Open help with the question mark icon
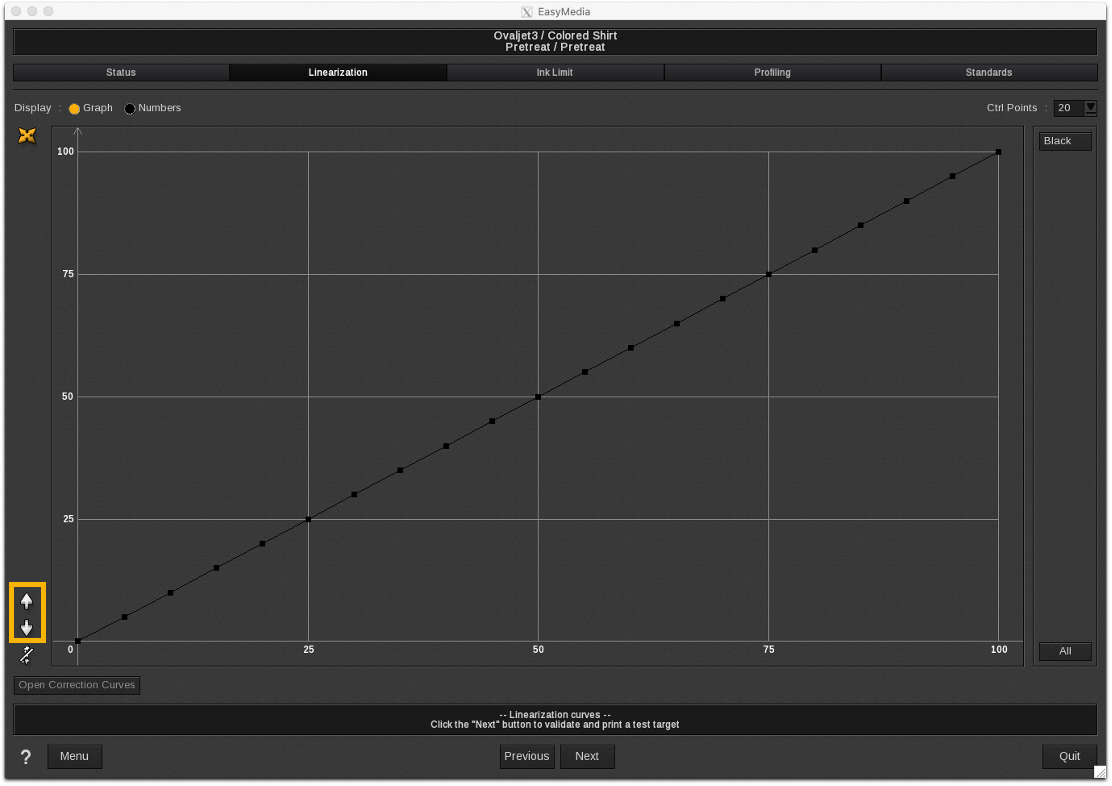Image resolution: width=1112 pixels, height=786 pixels. tap(26, 757)
